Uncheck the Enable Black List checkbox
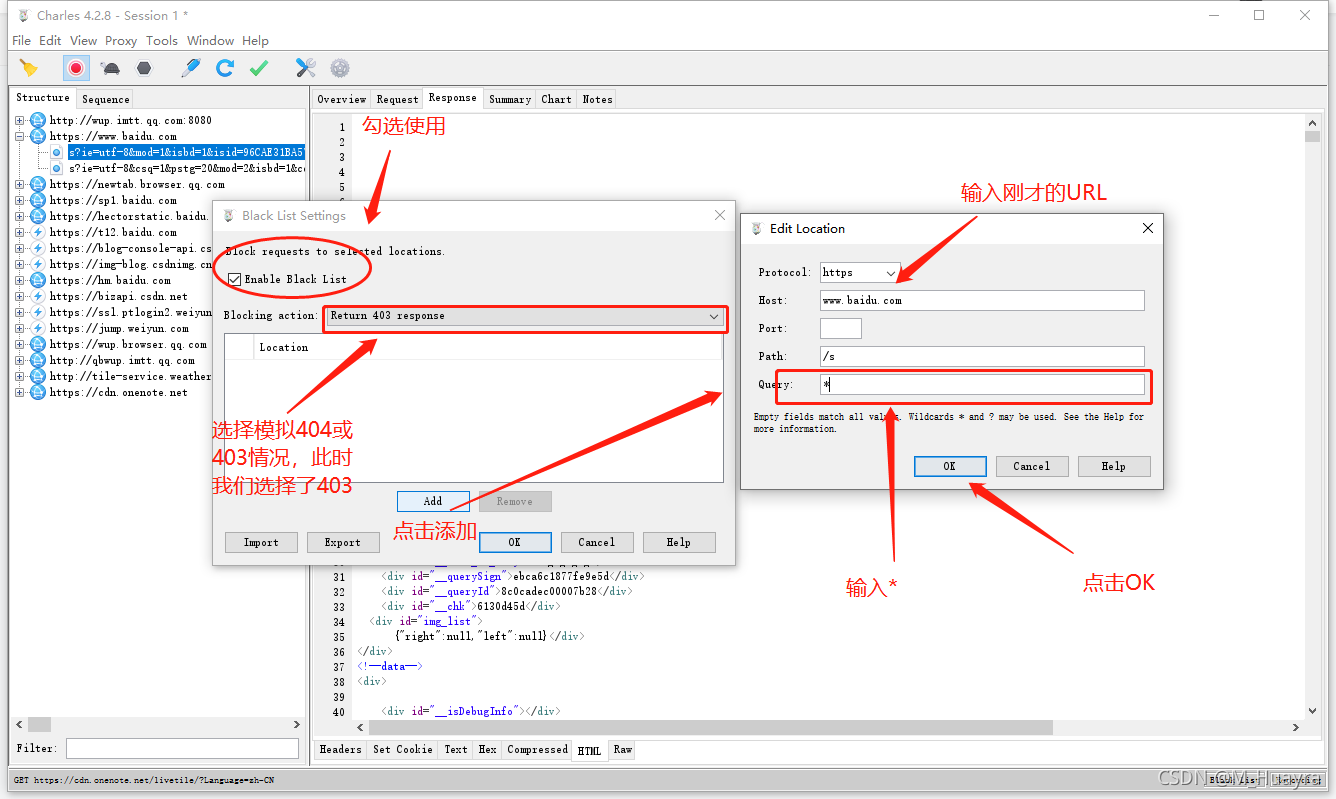The height and width of the screenshot is (799, 1336). pos(234,279)
